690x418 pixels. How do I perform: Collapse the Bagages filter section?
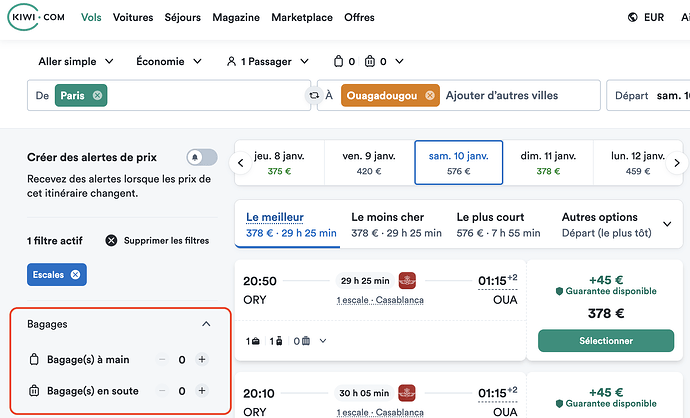(206, 324)
